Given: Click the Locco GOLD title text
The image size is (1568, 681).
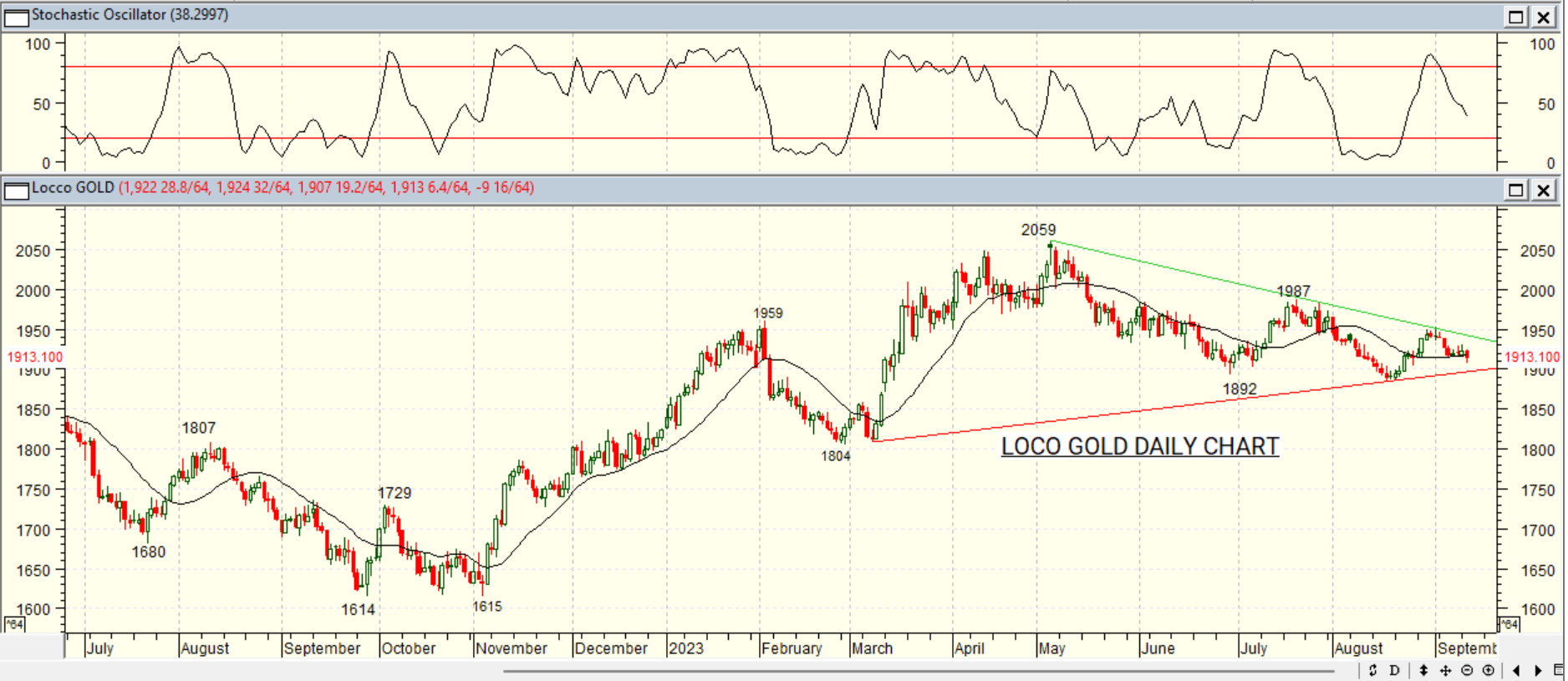Looking at the screenshot, I should tap(73, 188).
